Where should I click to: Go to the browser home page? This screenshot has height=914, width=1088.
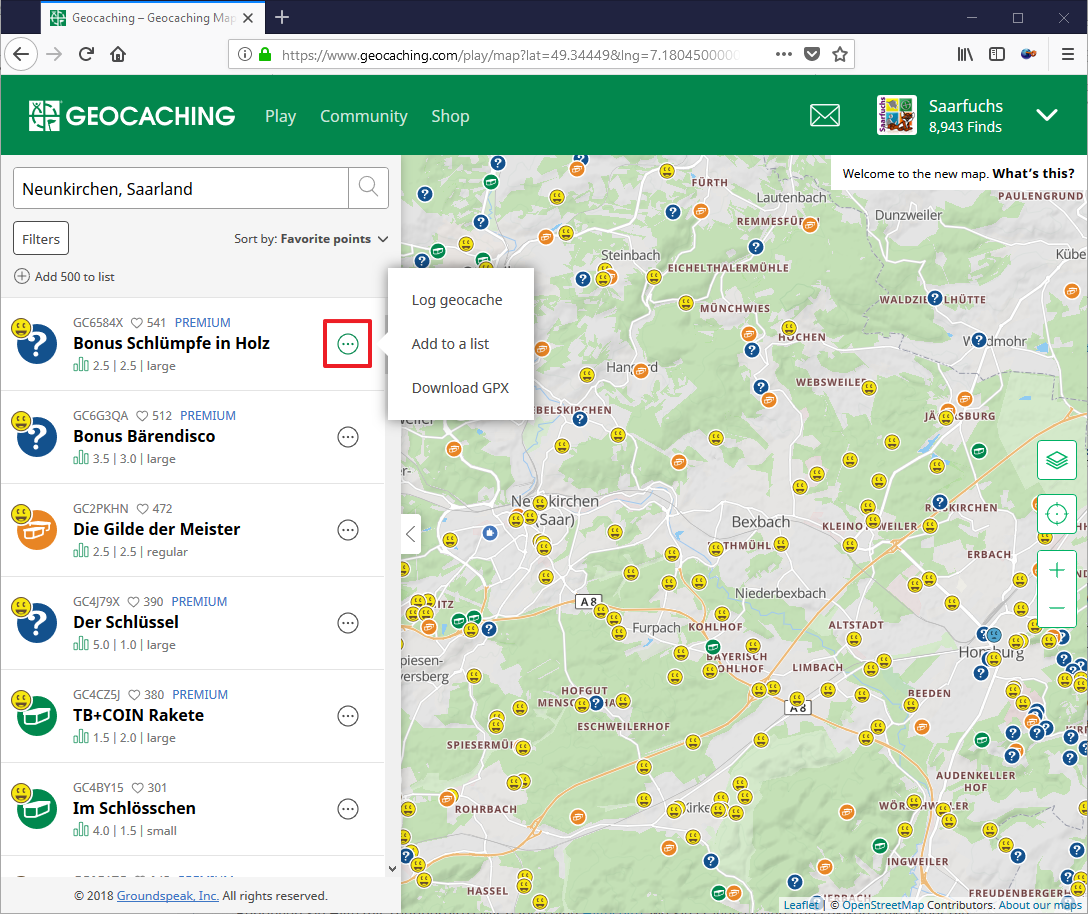[x=118, y=54]
